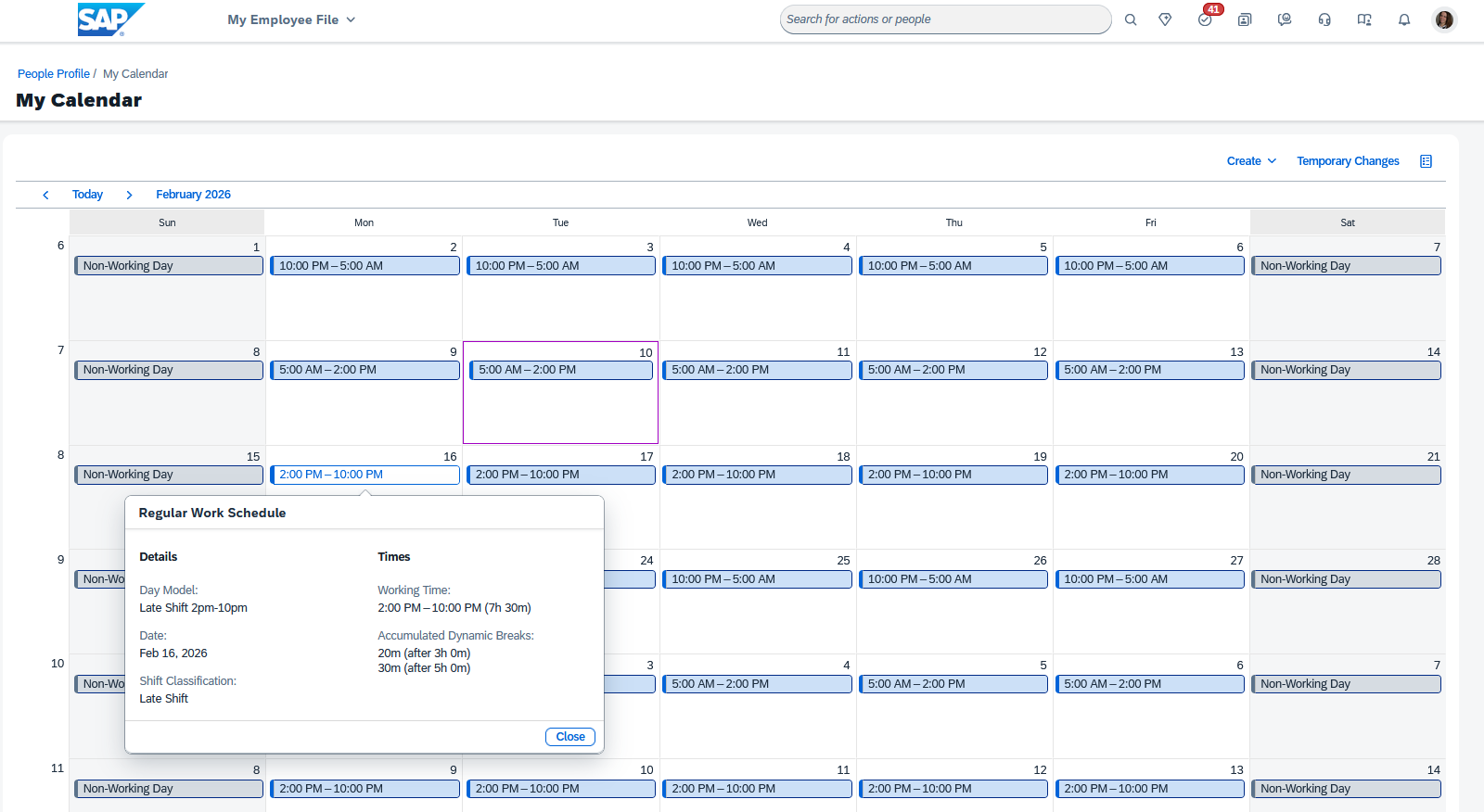This screenshot has height=812, width=1484.
Task: Click the contact cards icon in header
Action: coord(1245,19)
